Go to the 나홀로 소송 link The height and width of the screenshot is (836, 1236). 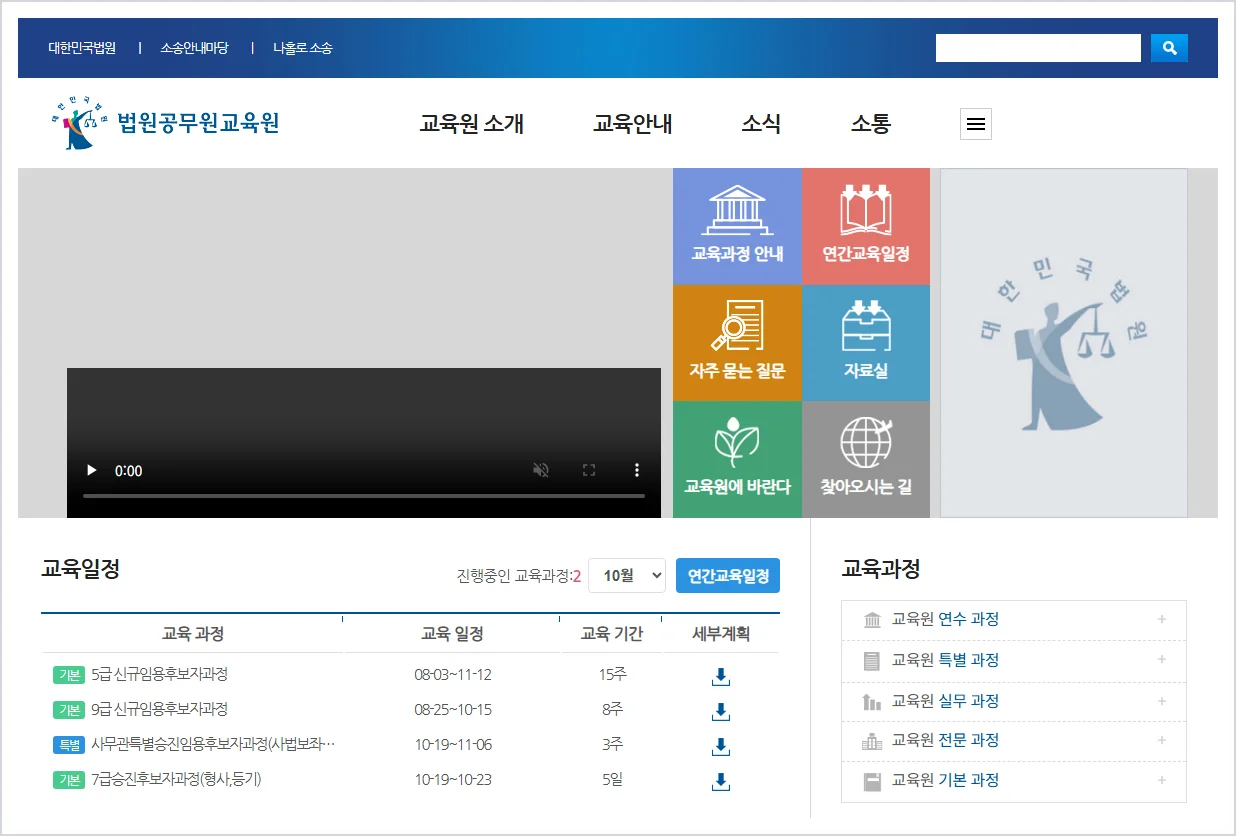tap(303, 48)
